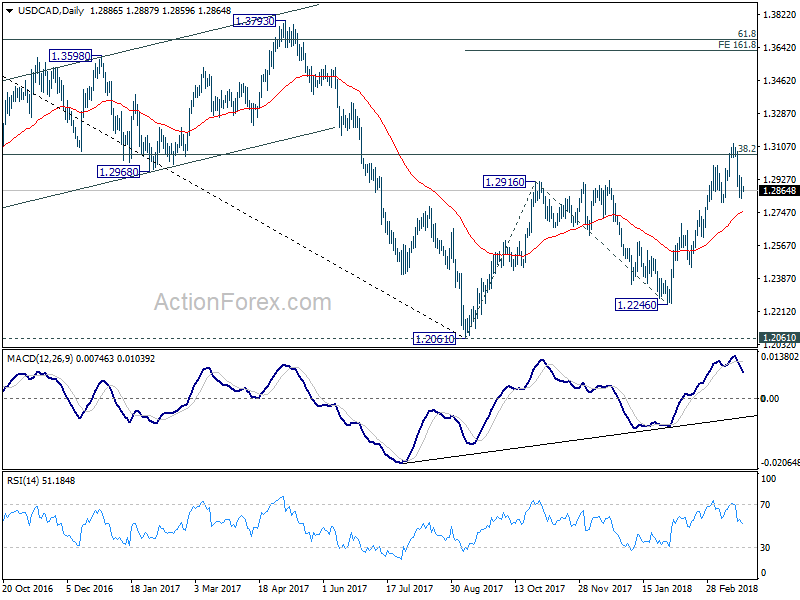This screenshot has height=600, width=800.
Task: Click the 3 Mar 2017 date label
Action: (218, 588)
